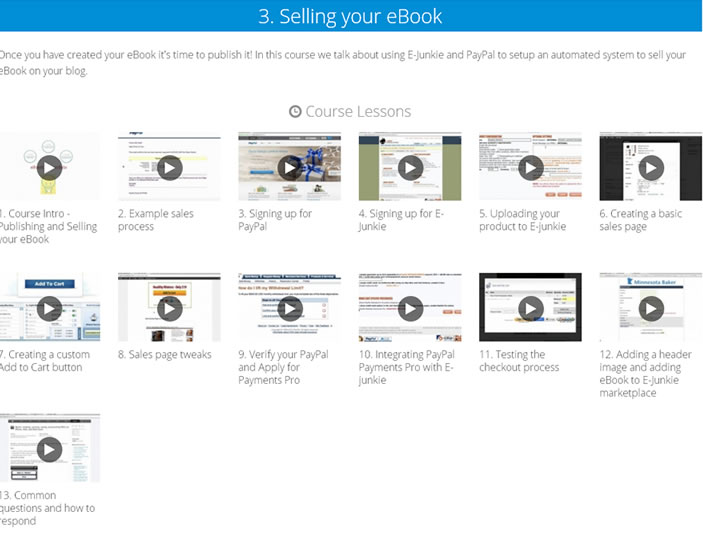
Task: Open '9. Verify your PayPal' title link
Action: pyautogui.click(x=283, y=367)
